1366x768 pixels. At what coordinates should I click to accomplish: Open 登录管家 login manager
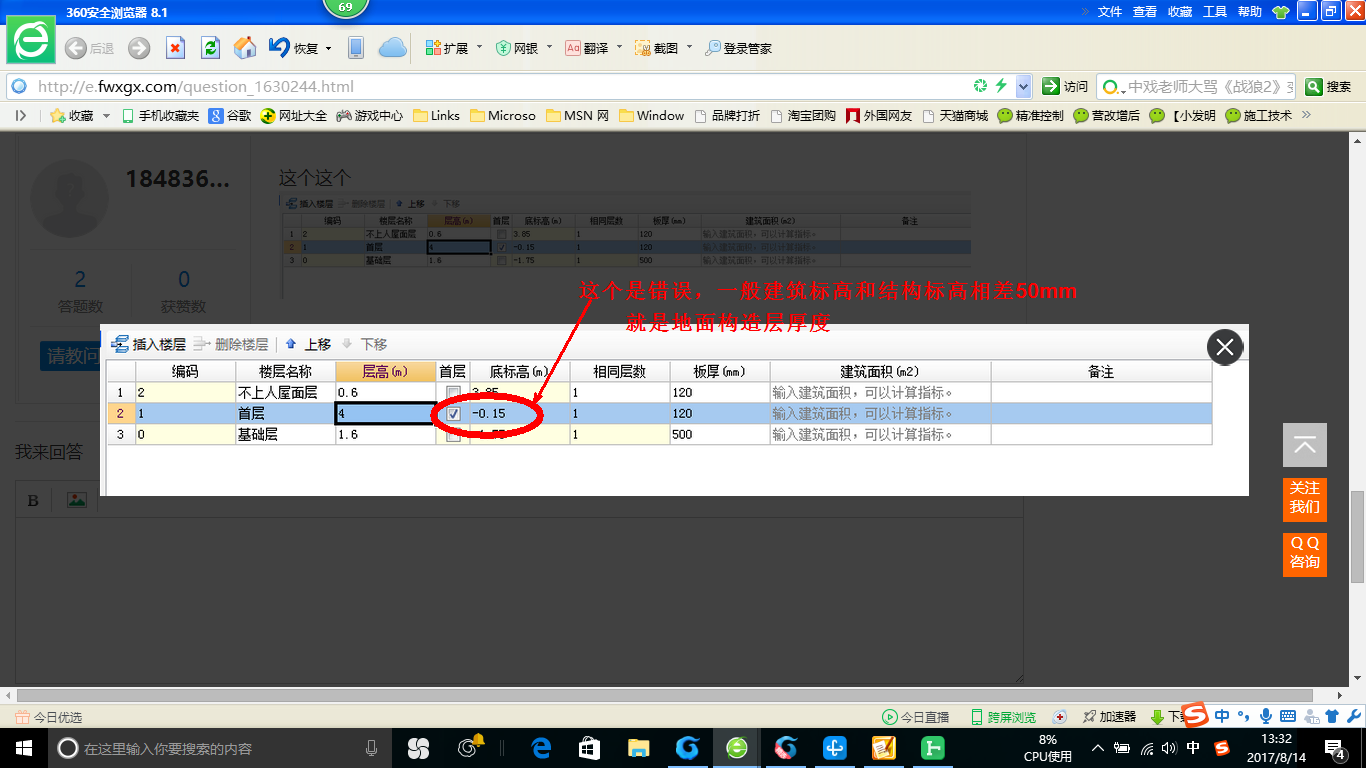[x=738, y=48]
